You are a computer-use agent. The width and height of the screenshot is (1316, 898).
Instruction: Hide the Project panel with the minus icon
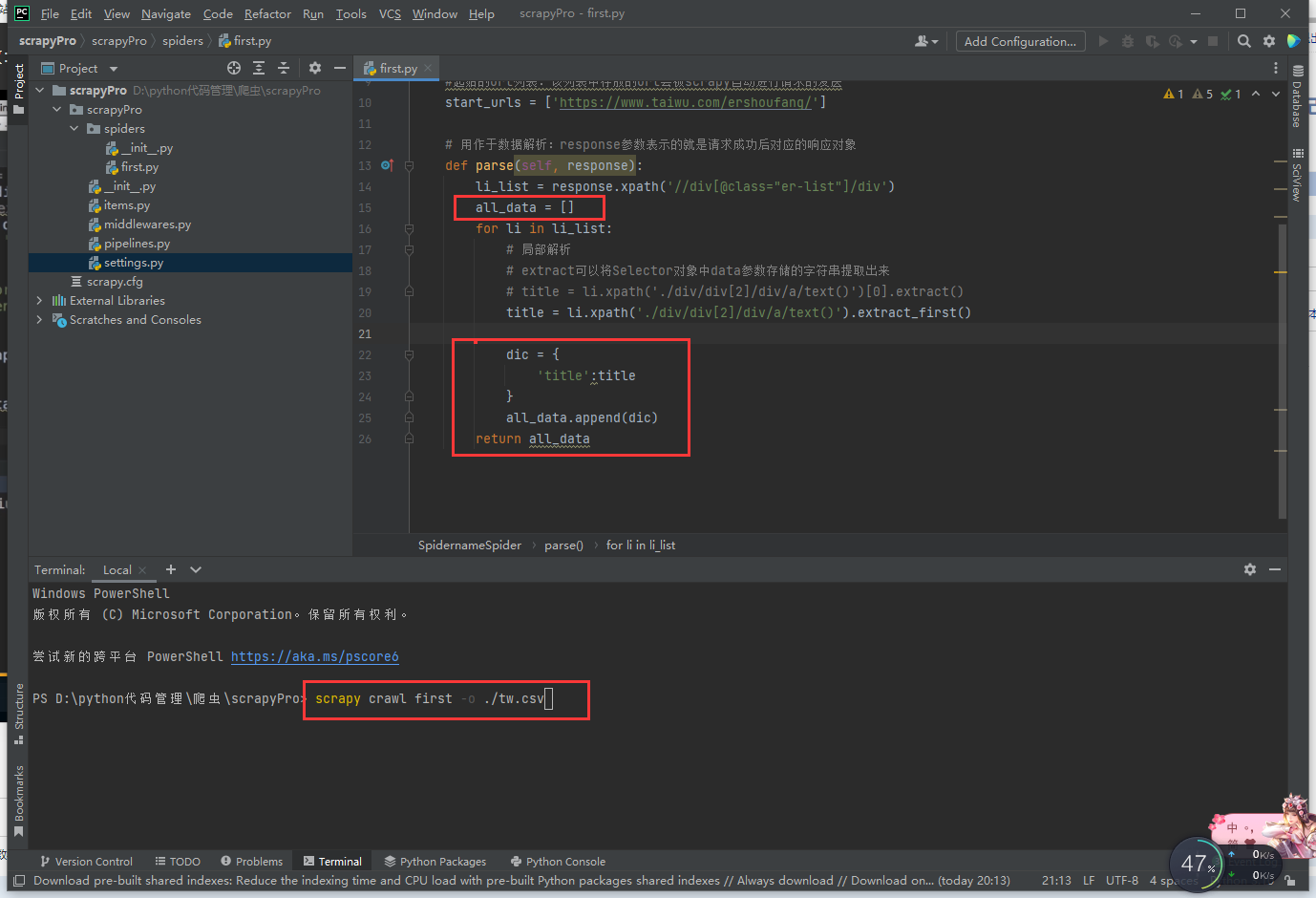point(339,68)
